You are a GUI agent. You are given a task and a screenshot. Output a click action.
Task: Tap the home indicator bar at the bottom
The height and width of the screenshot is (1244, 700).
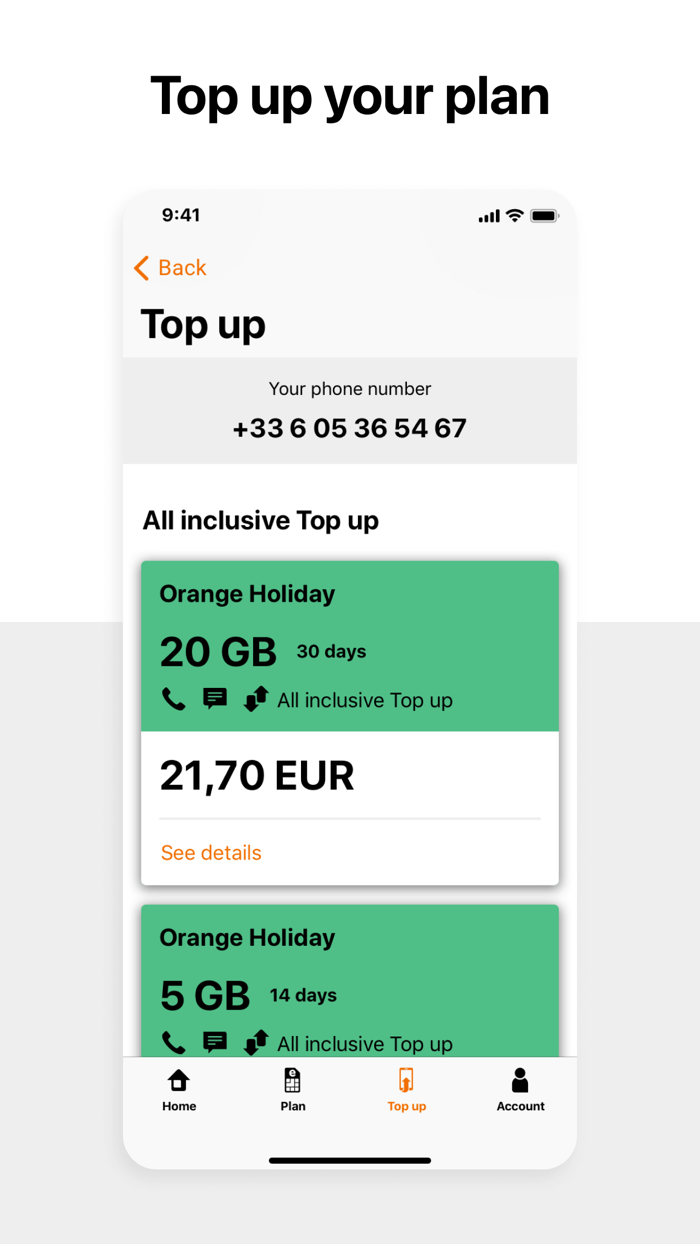click(x=349, y=1161)
